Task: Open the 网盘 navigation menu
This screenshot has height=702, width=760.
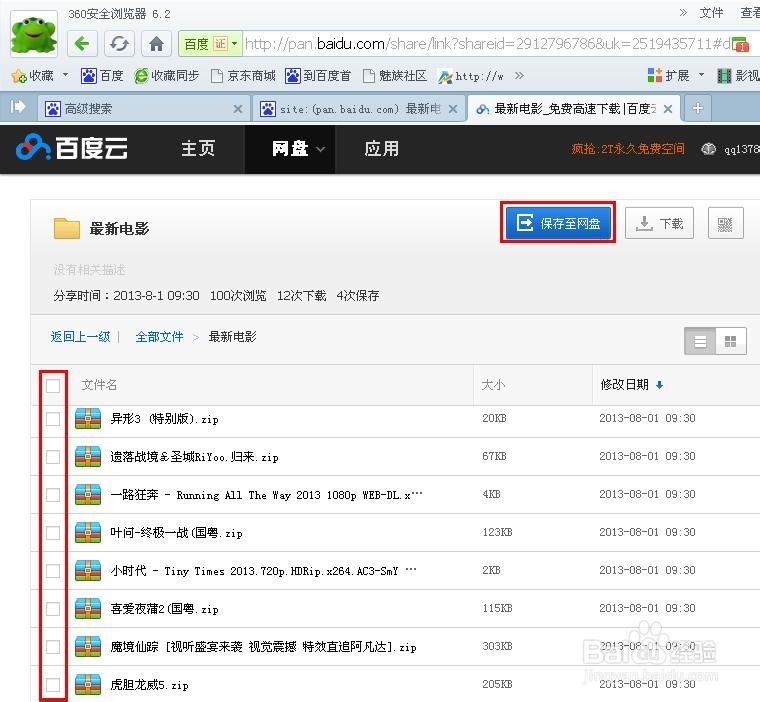Action: (290, 148)
